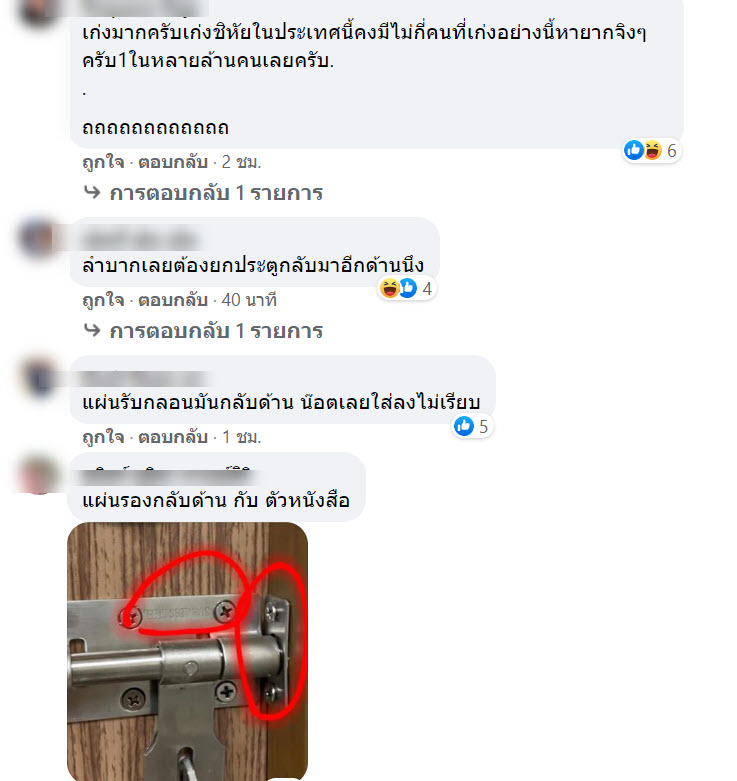Reply to the comment posted 40 นาที ago
The width and height of the screenshot is (737, 781).
pos(173,300)
